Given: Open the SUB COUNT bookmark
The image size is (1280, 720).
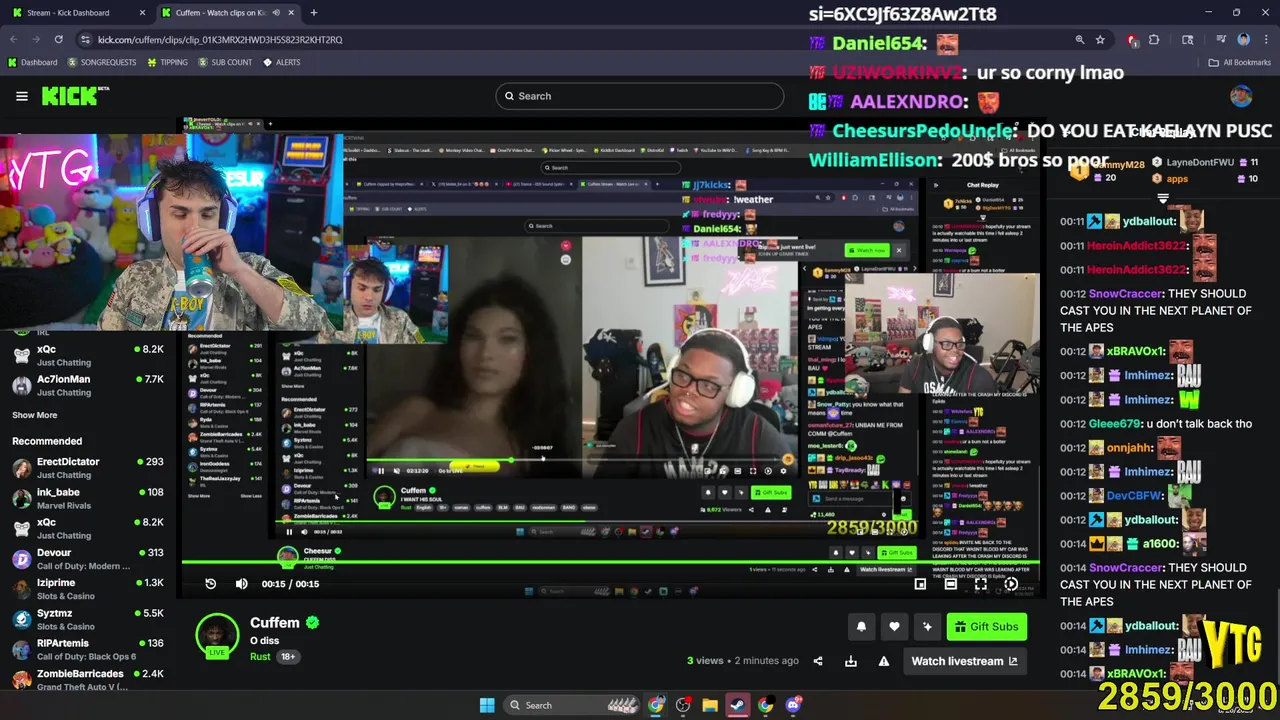Looking at the screenshot, I should 225,62.
